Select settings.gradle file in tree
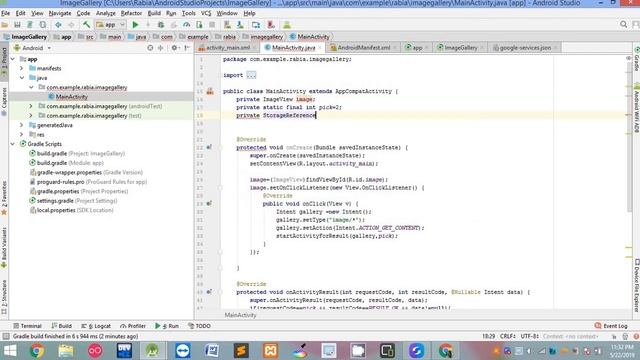 73,201
